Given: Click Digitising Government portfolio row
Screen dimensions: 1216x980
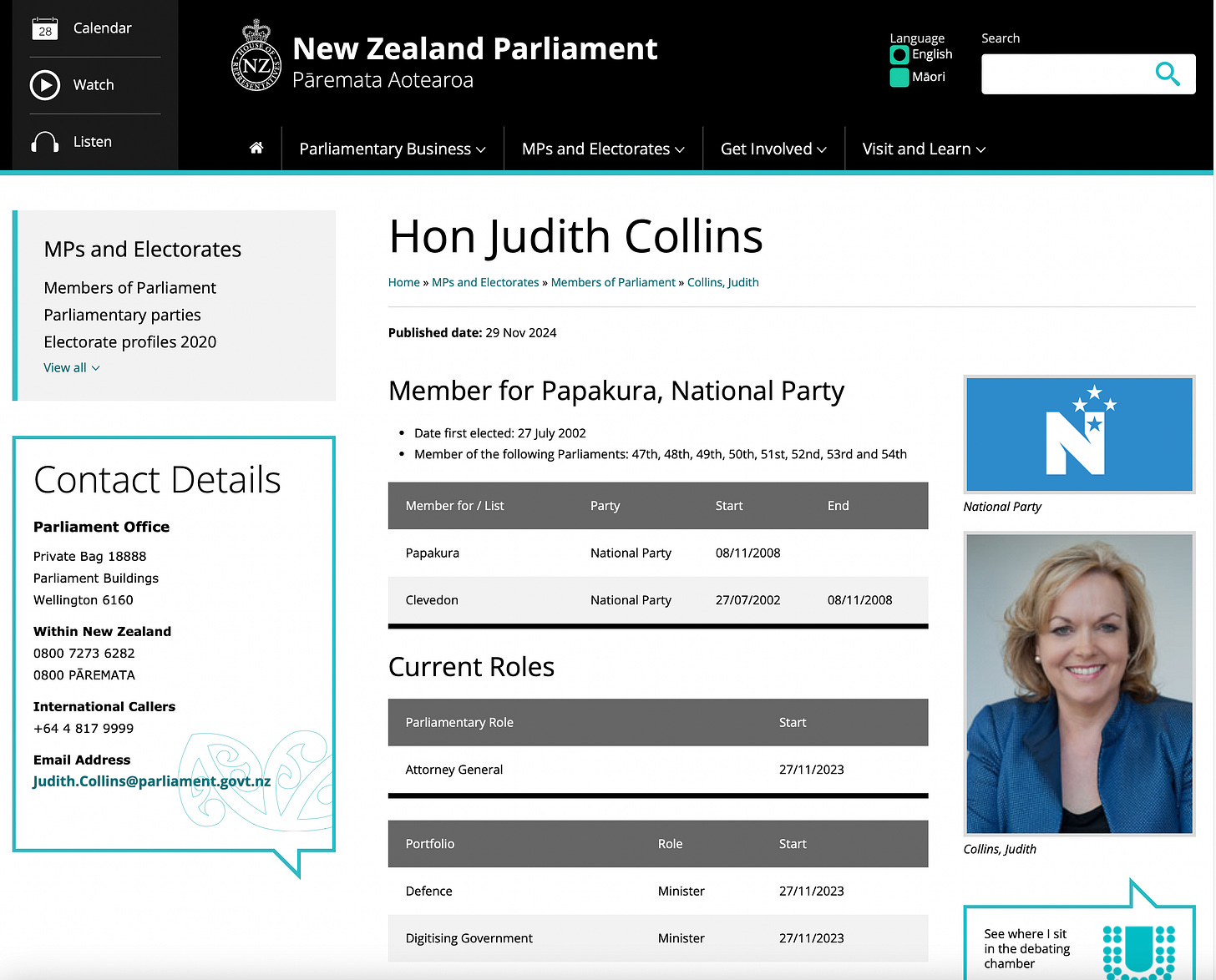Looking at the screenshot, I should 658,938.
